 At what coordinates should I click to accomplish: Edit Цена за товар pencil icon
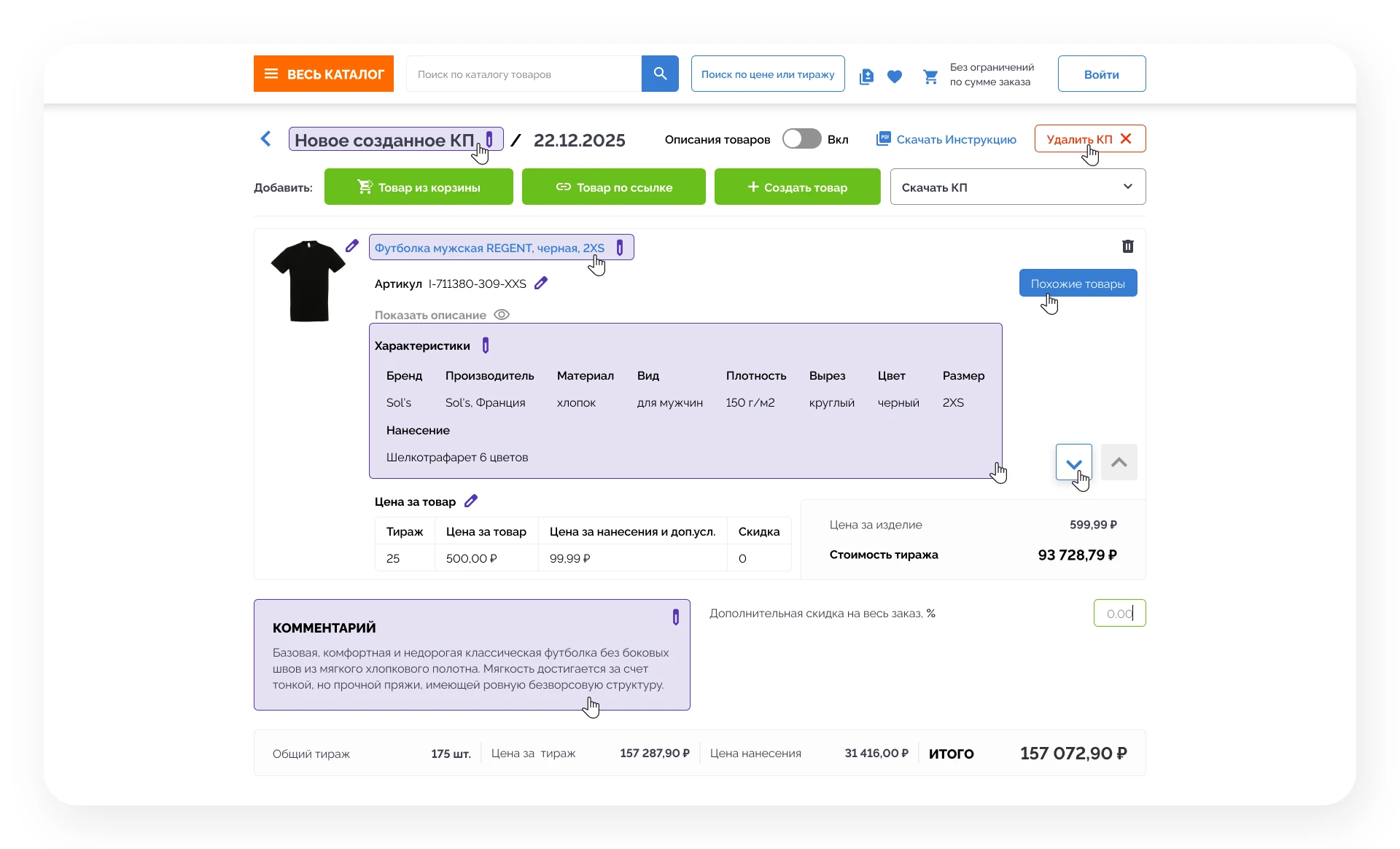pos(471,501)
